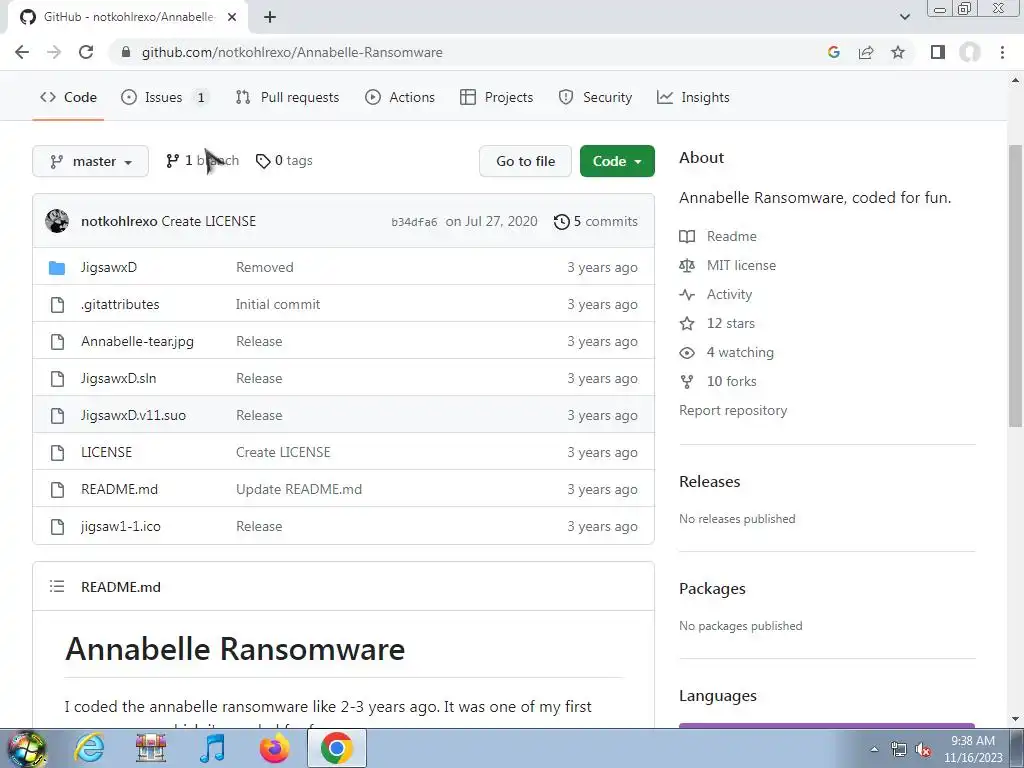The width and height of the screenshot is (1024, 768).
Task: Open the JigsawxD folder
Action: tap(109, 267)
